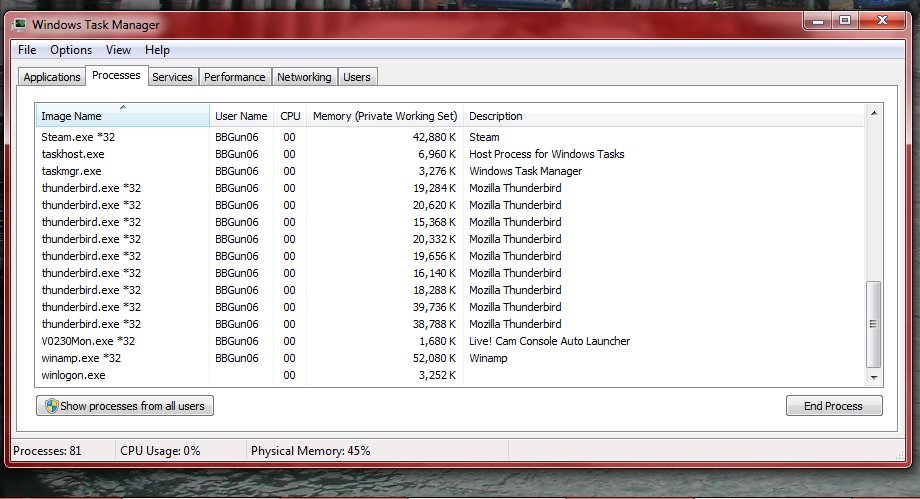Click the scrollbar down arrow in process list
The image size is (920, 499).
pyautogui.click(x=874, y=377)
